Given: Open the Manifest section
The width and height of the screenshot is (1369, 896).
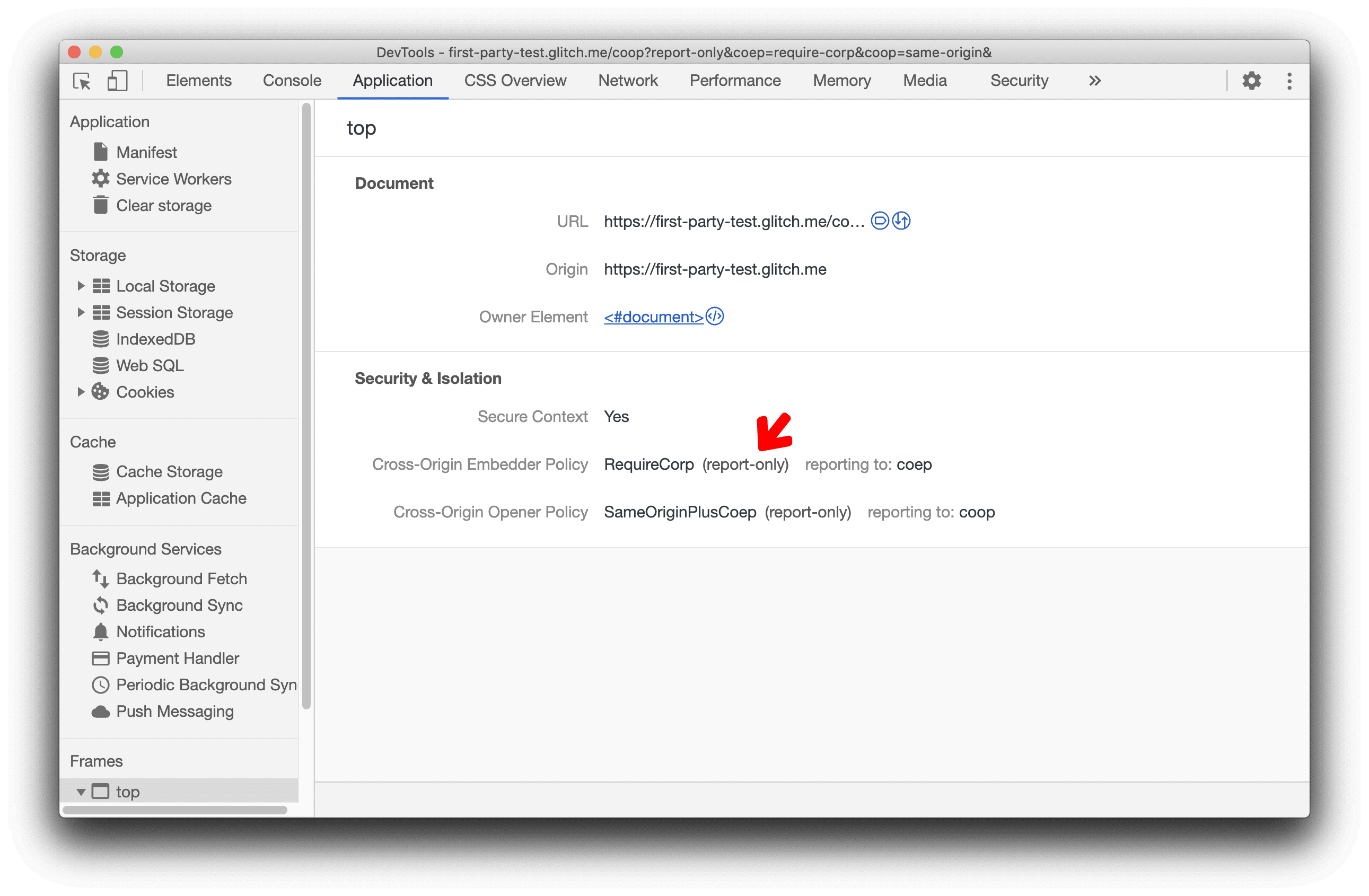Looking at the screenshot, I should click(x=145, y=152).
